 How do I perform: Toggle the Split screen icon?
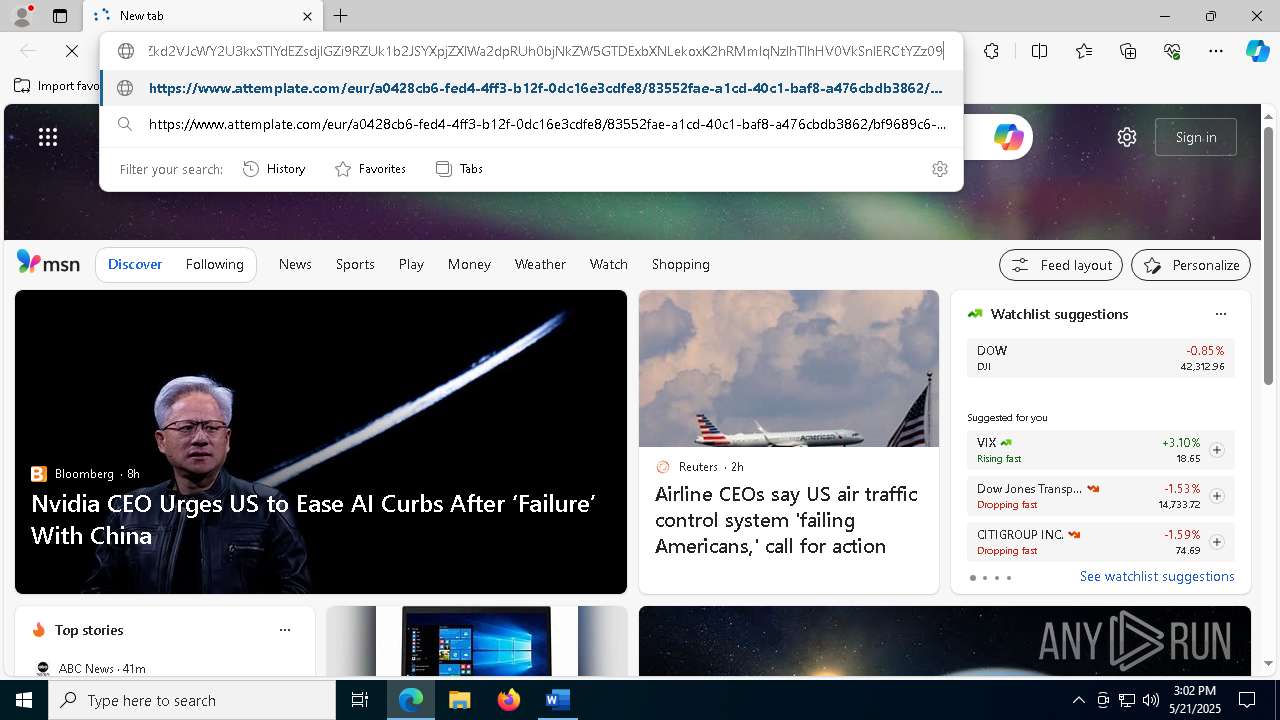pyautogui.click(x=1039, y=51)
